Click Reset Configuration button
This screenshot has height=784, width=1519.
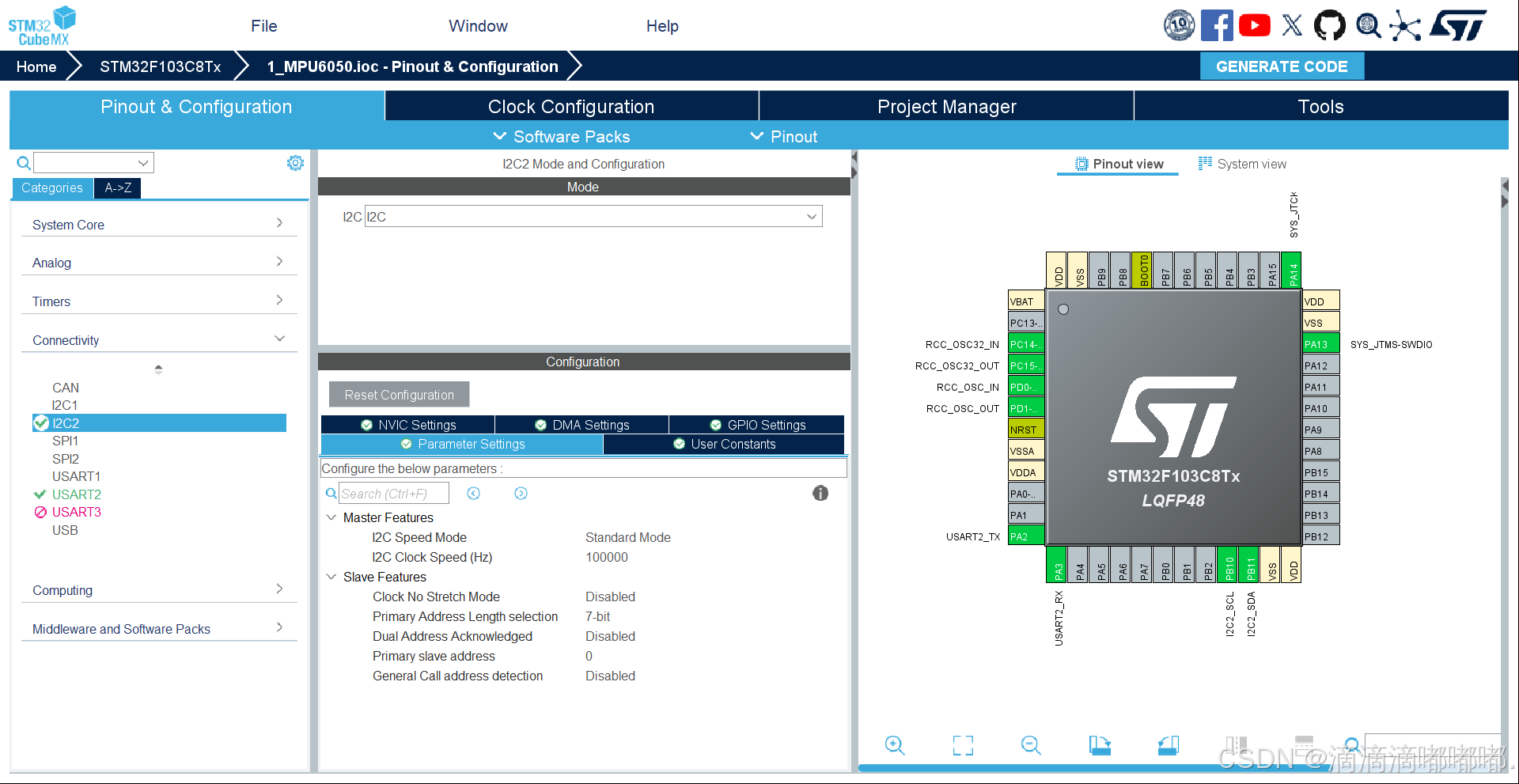pyautogui.click(x=399, y=394)
